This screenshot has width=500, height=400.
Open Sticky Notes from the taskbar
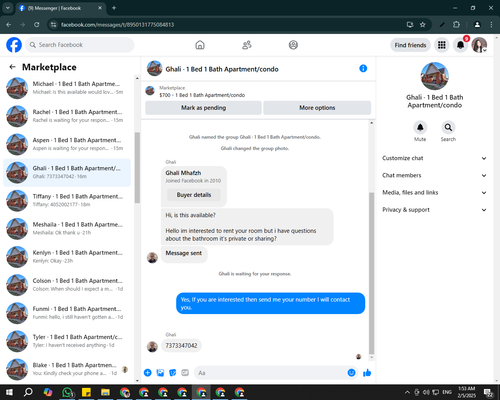(x=86, y=392)
